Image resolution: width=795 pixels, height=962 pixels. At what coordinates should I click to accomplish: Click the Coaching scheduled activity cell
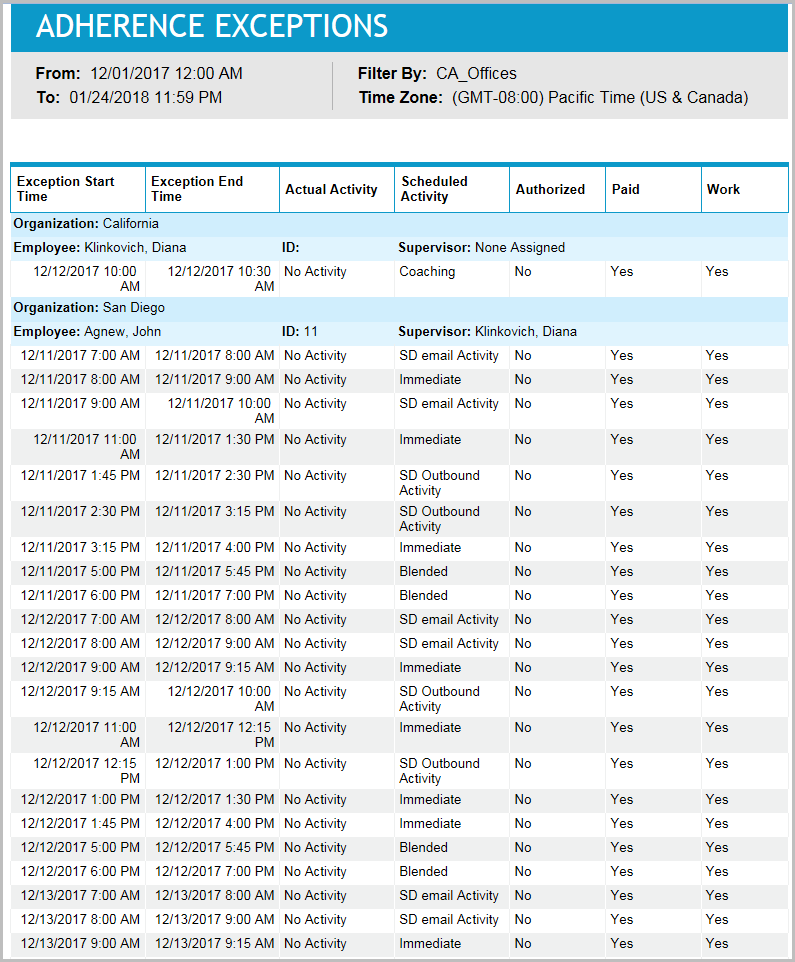pos(427,272)
